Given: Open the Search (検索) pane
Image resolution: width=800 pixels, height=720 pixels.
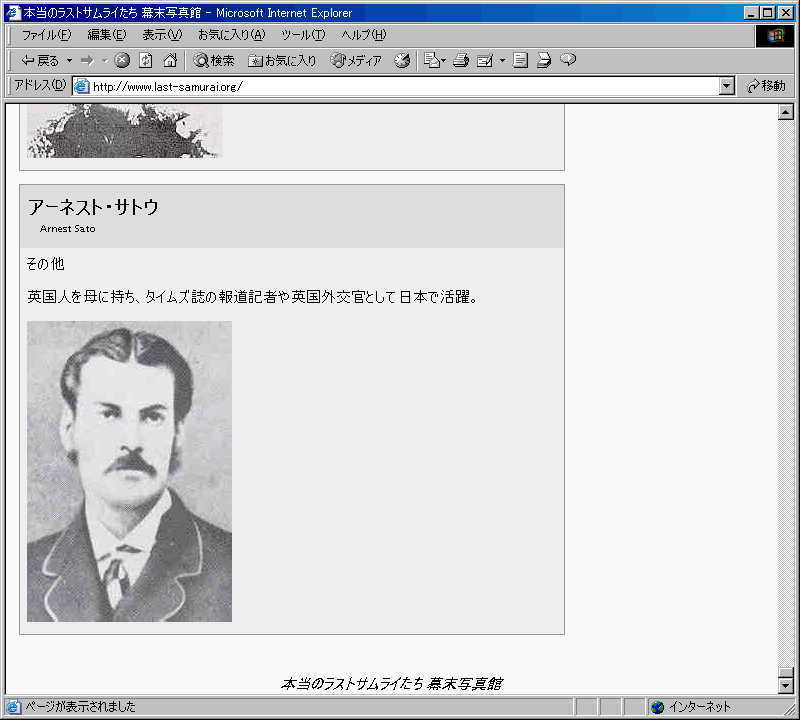Looking at the screenshot, I should [x=214, y=61].
